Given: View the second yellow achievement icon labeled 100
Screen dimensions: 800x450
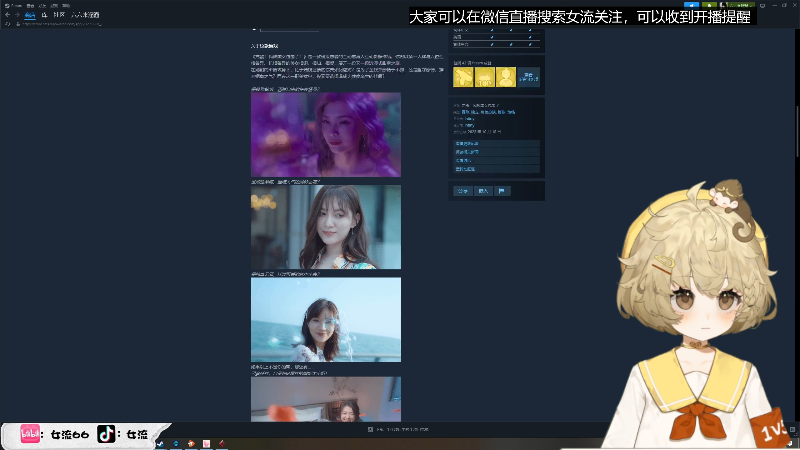Looking at the screenshot, I should click(485, 77).
